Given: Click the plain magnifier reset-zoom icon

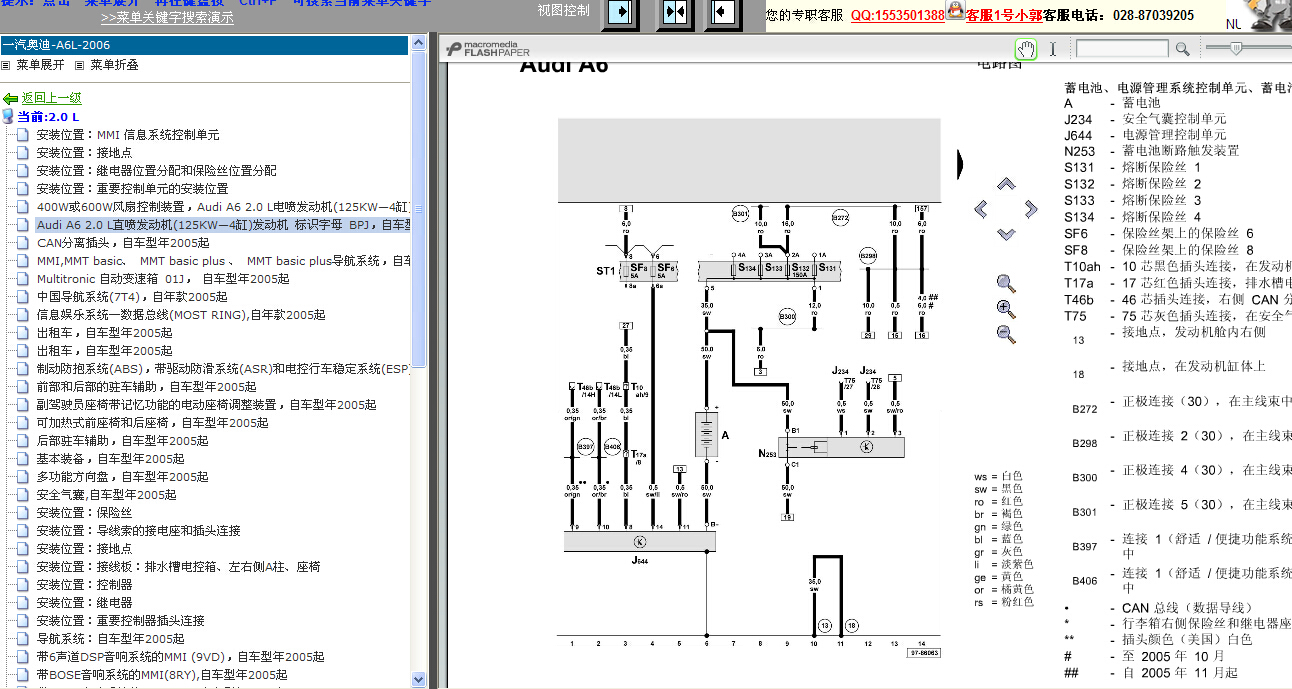Looking at the screenshot, I should tap(1007, 282).
